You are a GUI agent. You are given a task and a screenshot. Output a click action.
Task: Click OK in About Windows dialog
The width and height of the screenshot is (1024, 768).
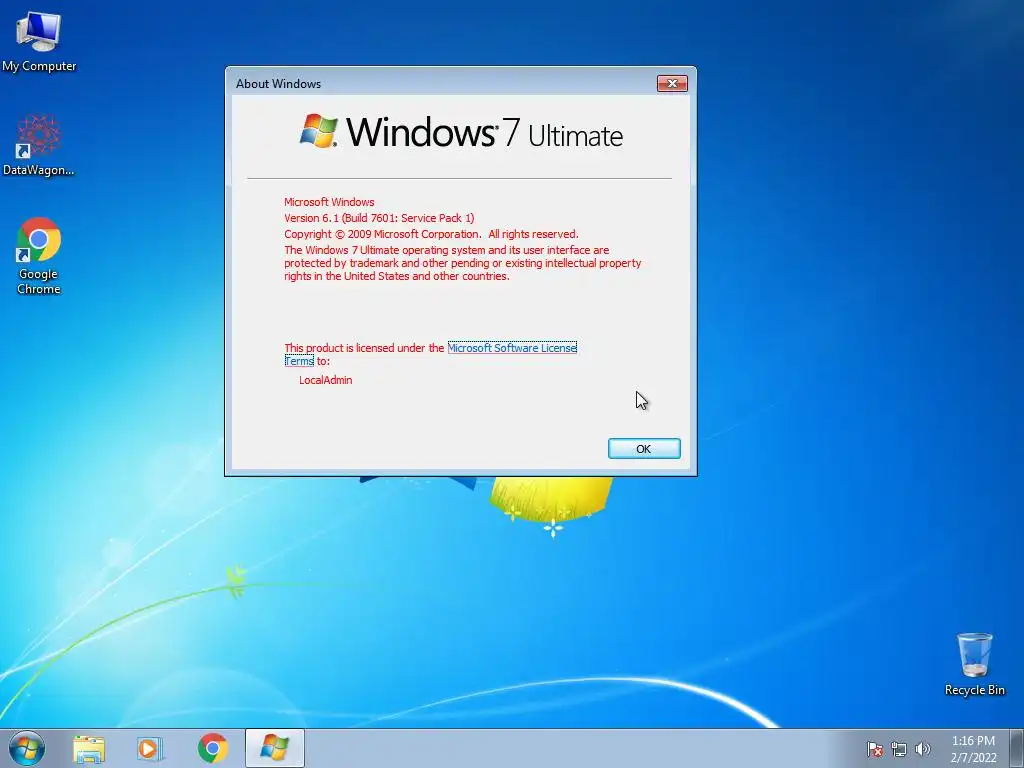point(644,449)
